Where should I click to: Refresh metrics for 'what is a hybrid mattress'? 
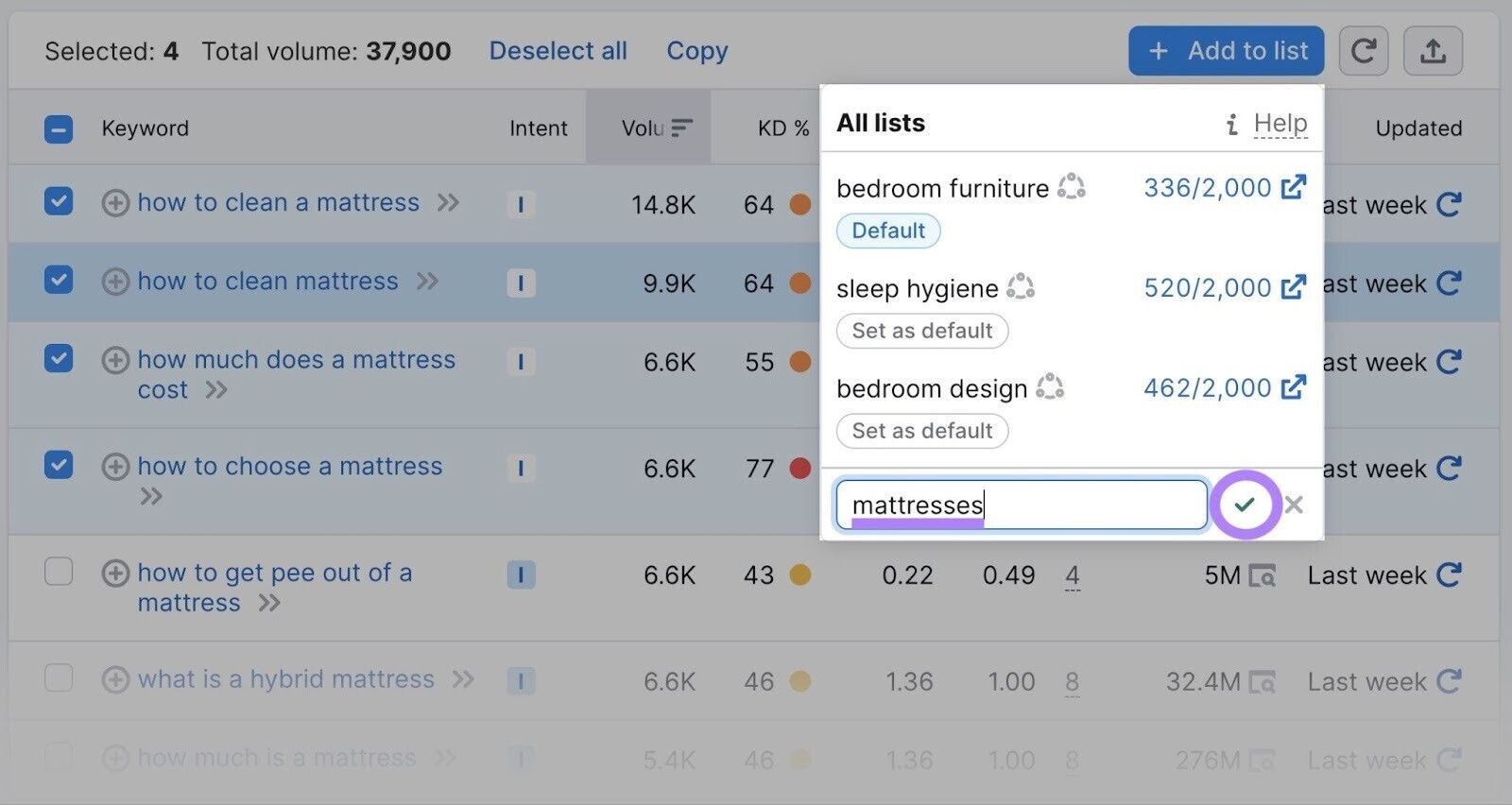coord(1449,680)
